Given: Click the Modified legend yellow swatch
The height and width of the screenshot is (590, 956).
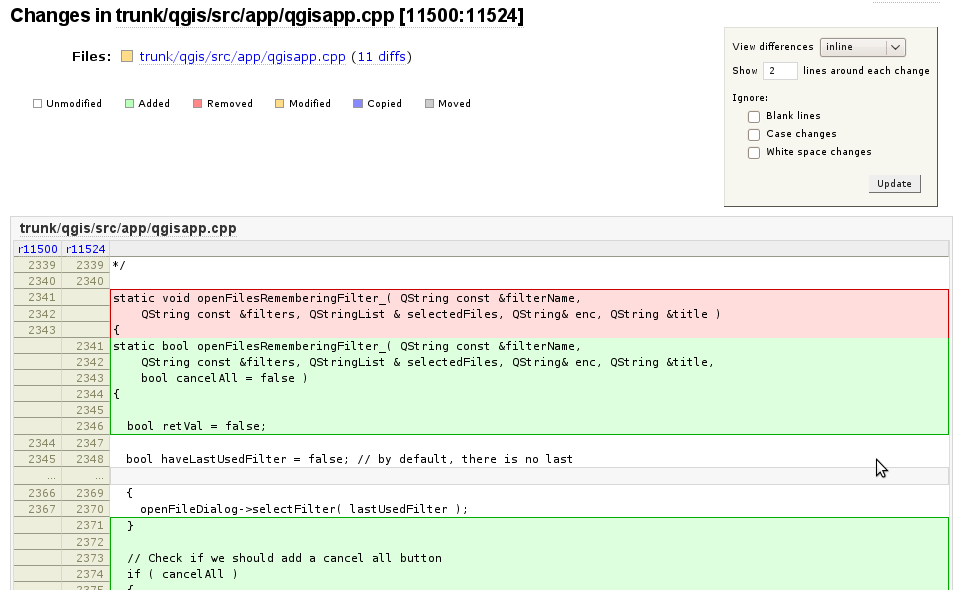Looking at the screenshot, I should pyautogui.click(x=280, y=104).
